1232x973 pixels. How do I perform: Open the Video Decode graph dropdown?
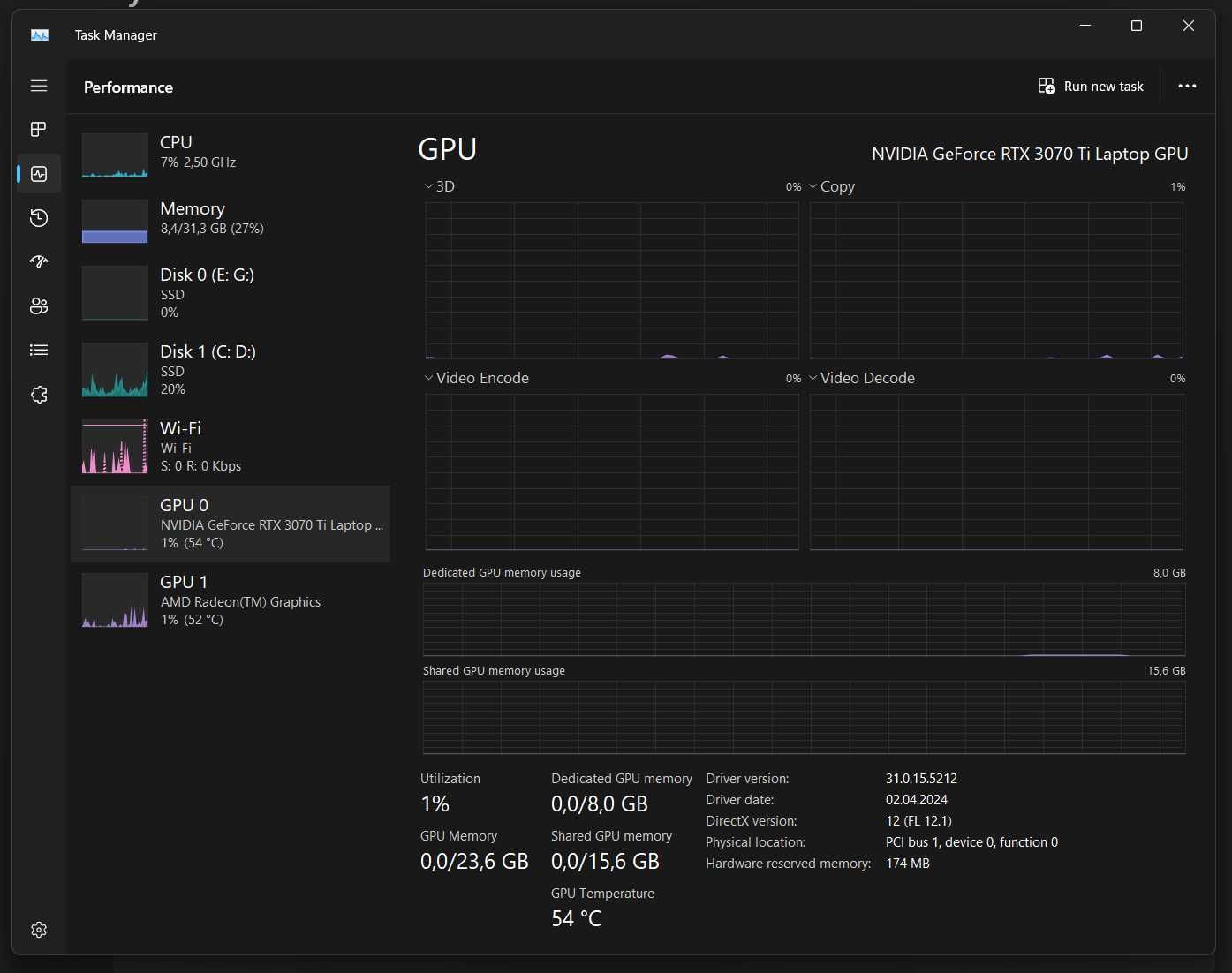pyautogui.click(x=862, y=378)
